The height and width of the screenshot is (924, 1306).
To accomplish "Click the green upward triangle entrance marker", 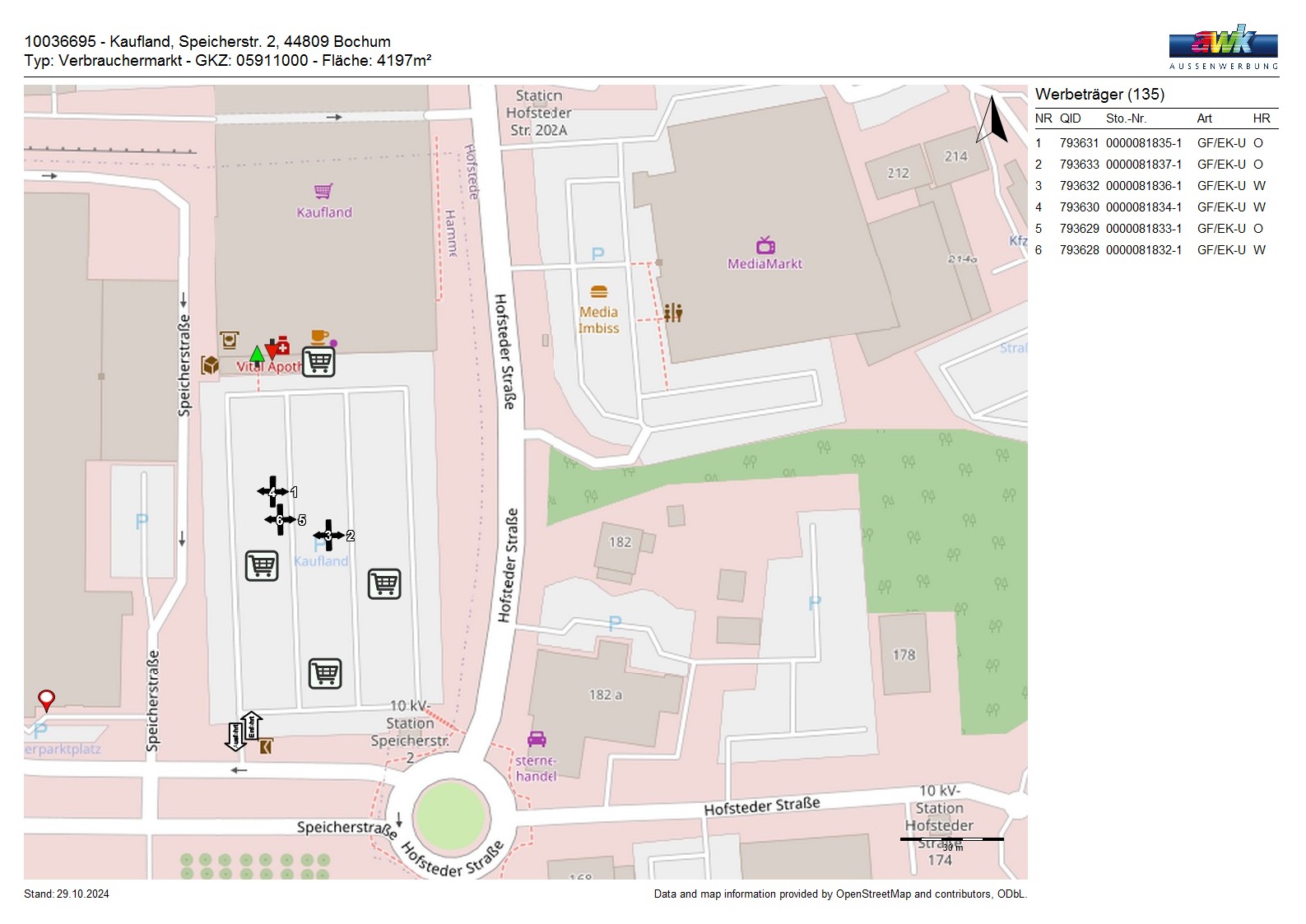I will point(257,354).
